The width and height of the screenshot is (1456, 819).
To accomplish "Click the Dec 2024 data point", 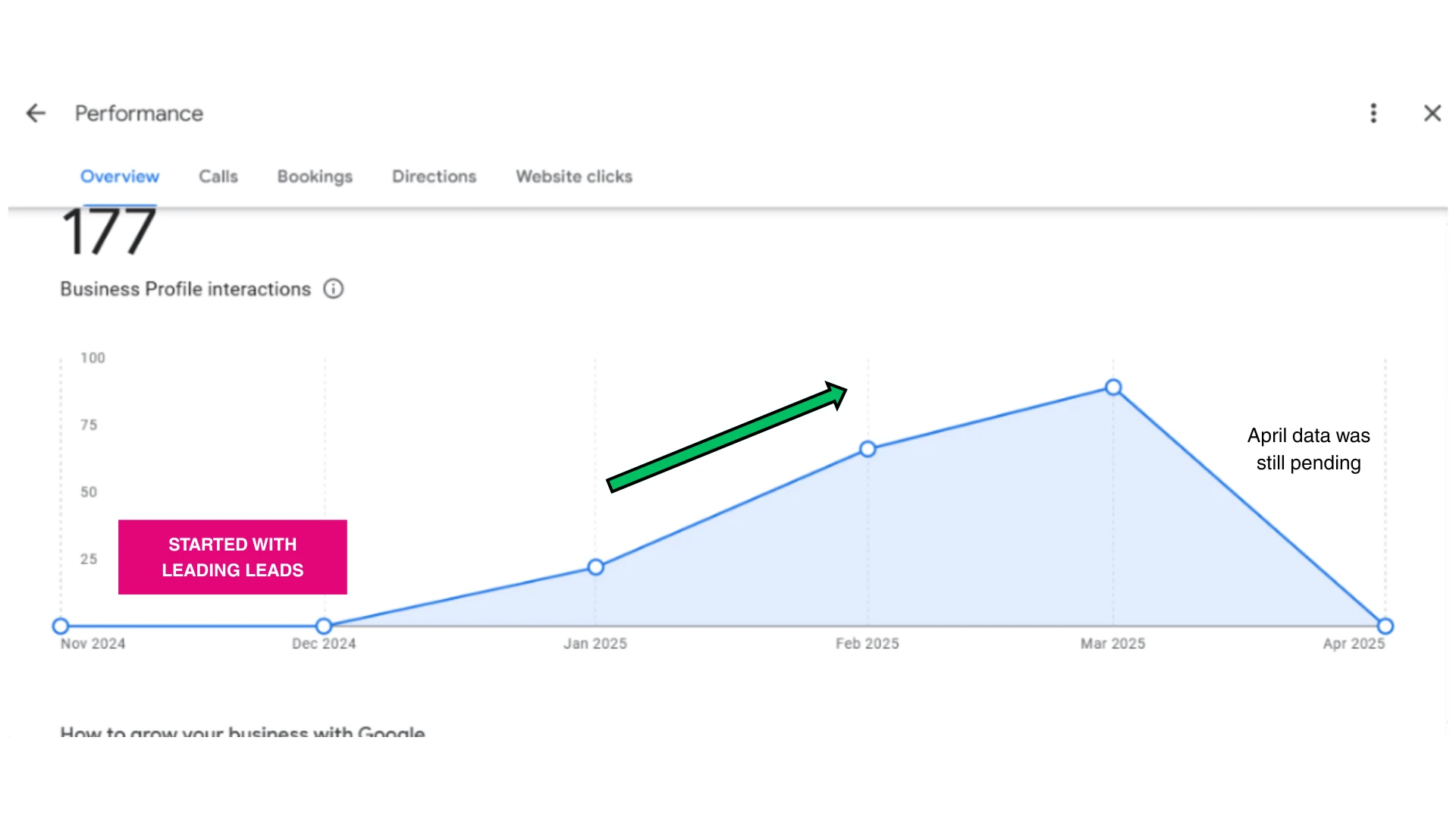I will (324, 626).
